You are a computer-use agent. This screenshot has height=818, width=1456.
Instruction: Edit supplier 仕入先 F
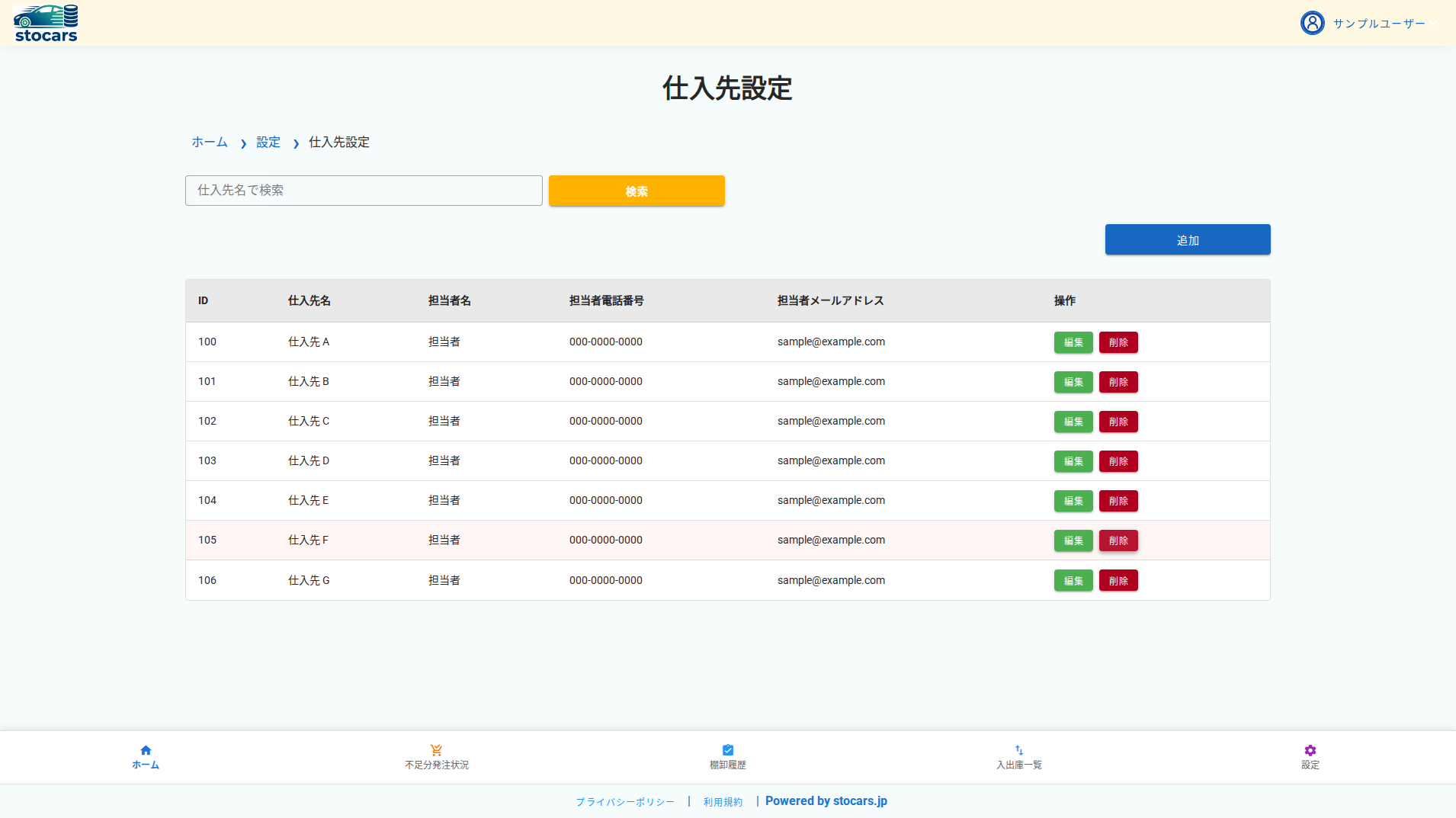coord(1073,541)
